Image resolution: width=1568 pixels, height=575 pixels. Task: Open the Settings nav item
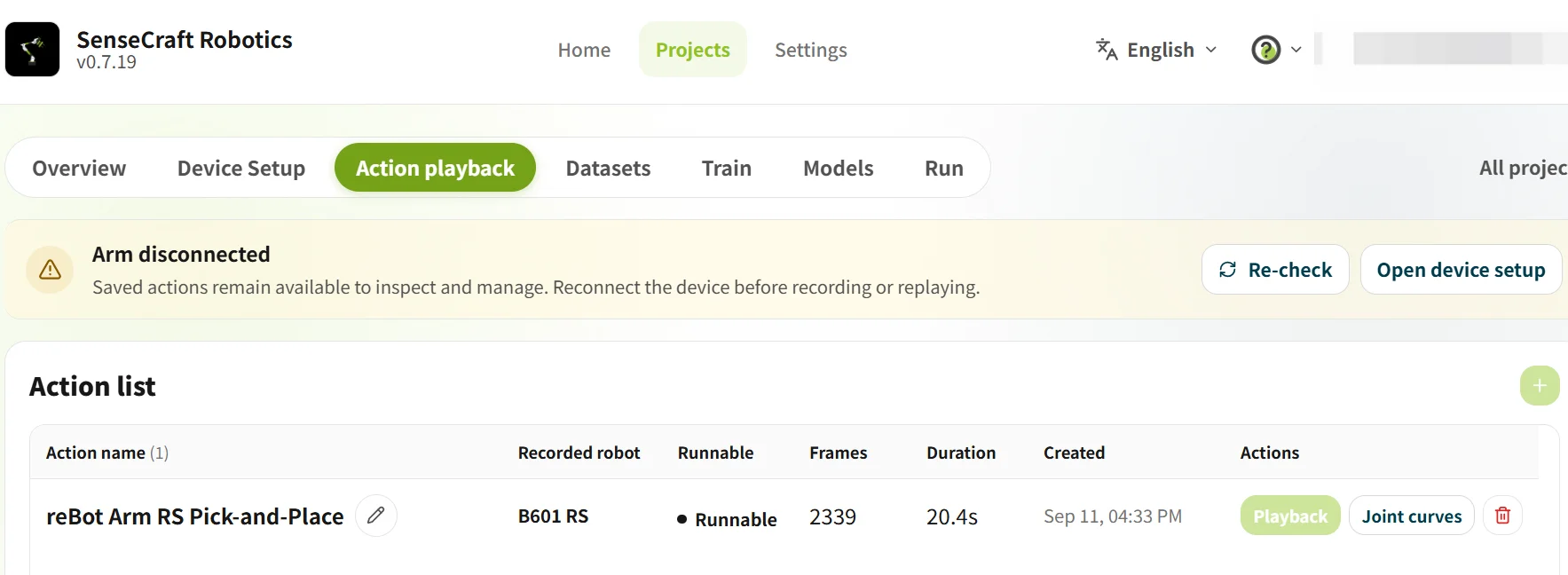(811, 50)
